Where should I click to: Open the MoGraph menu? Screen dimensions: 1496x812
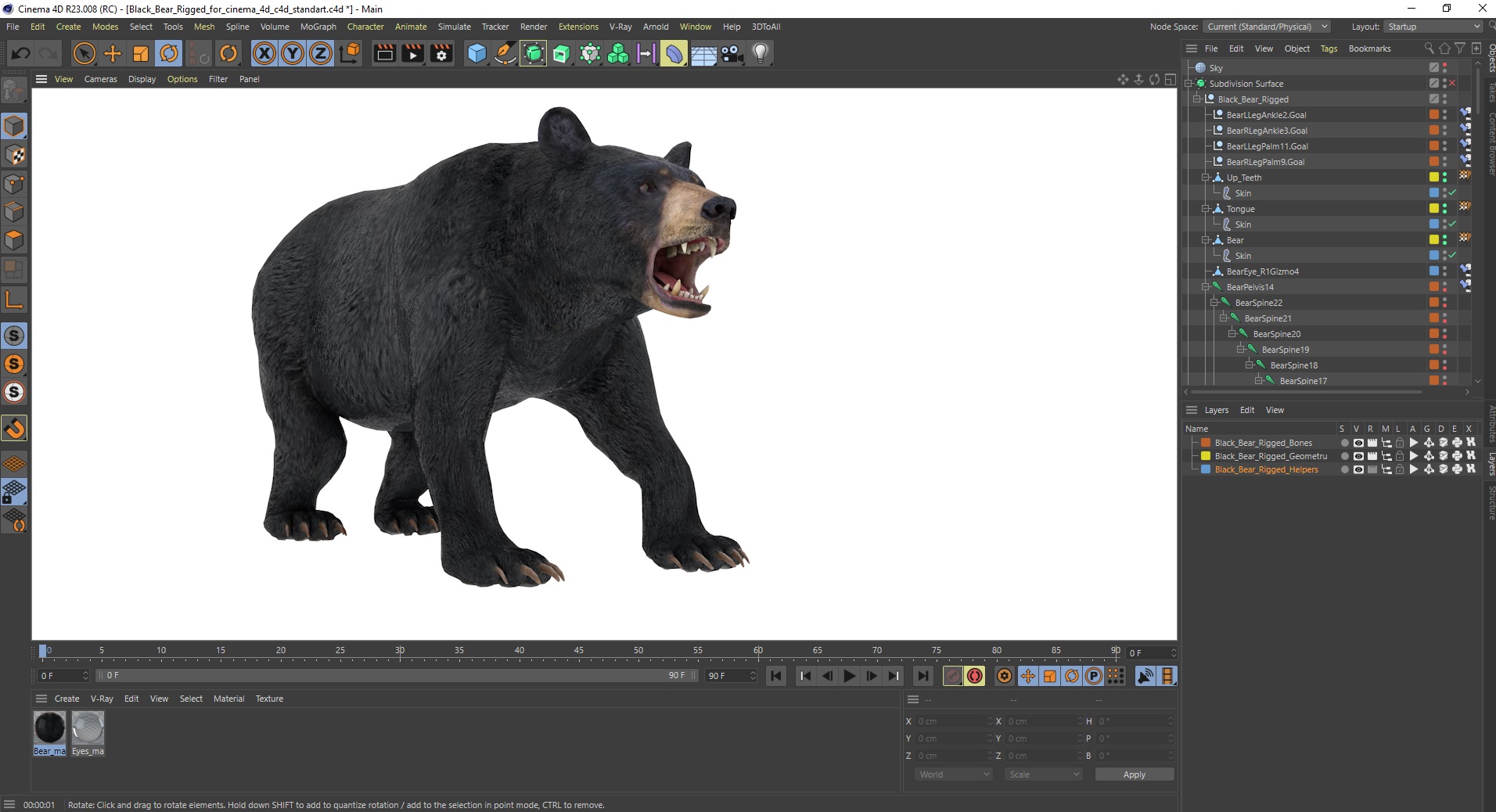tap(318, 27)
